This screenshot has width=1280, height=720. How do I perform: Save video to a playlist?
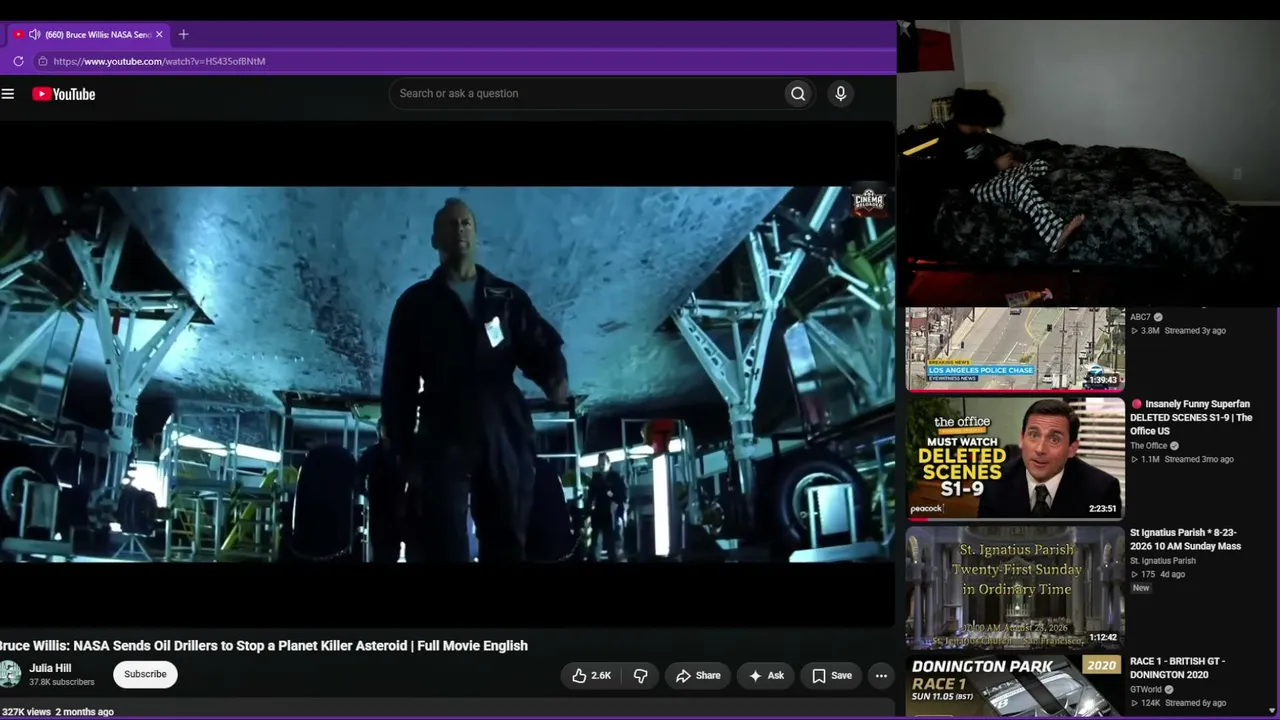point(832,676)
